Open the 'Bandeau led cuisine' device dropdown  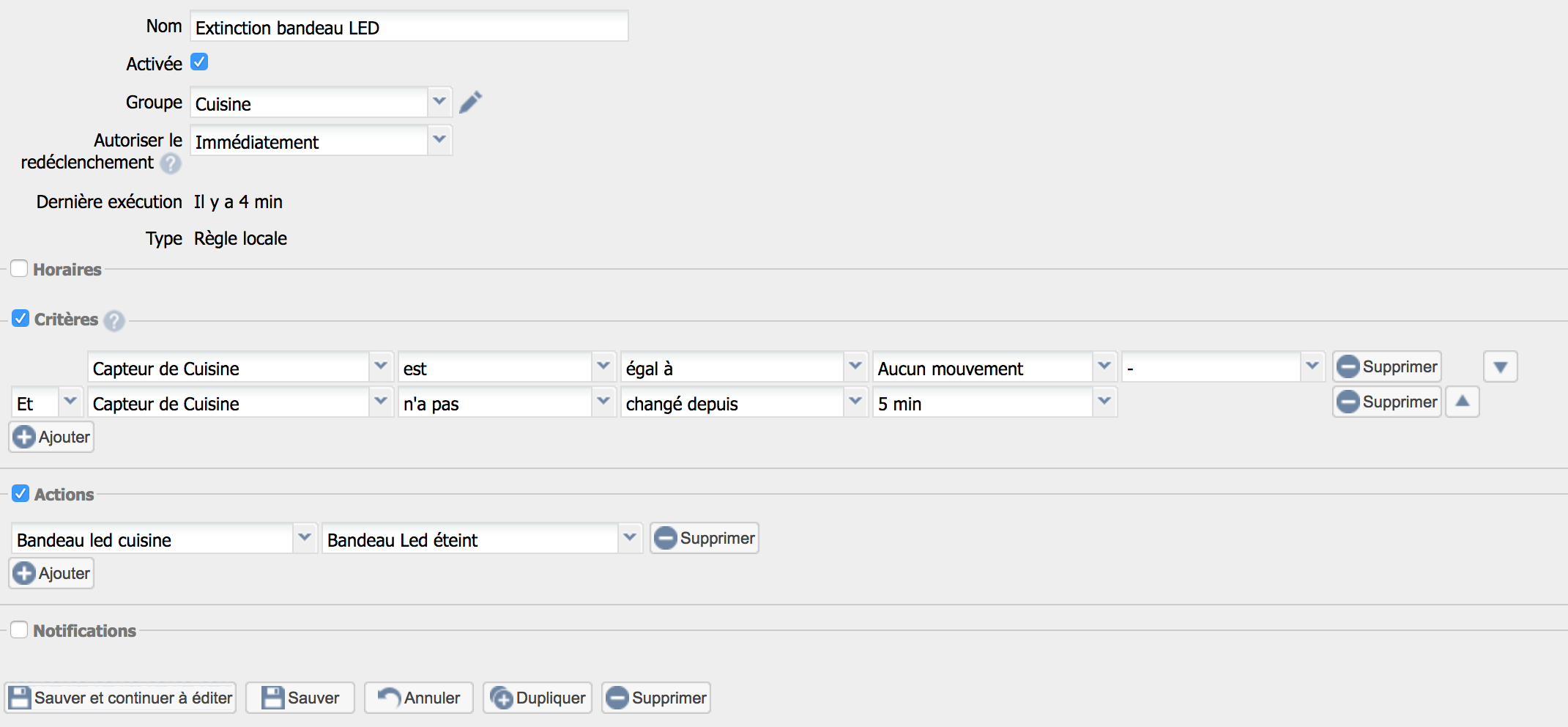point(164,538)
